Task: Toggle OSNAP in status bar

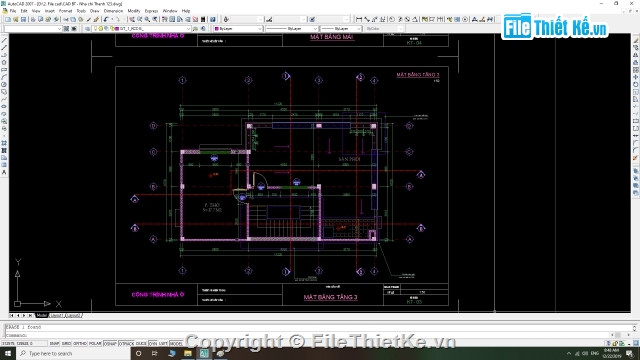Action: 110,344
